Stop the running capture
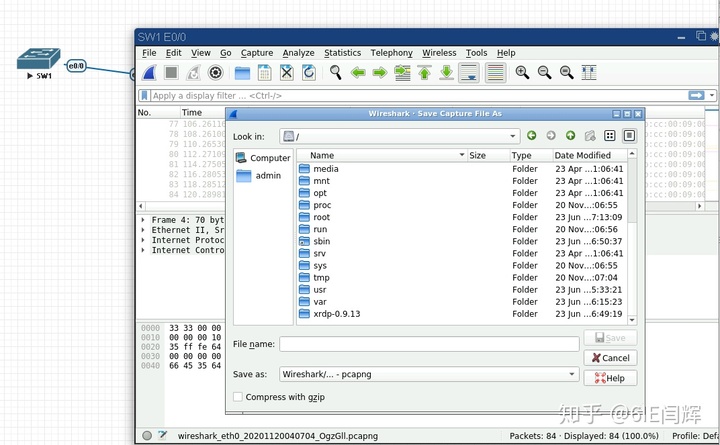 click(x=171, y=73)
